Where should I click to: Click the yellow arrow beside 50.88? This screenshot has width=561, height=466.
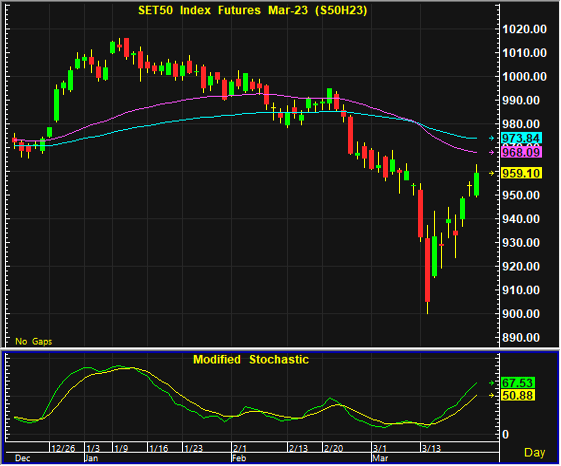pos(492,395)
